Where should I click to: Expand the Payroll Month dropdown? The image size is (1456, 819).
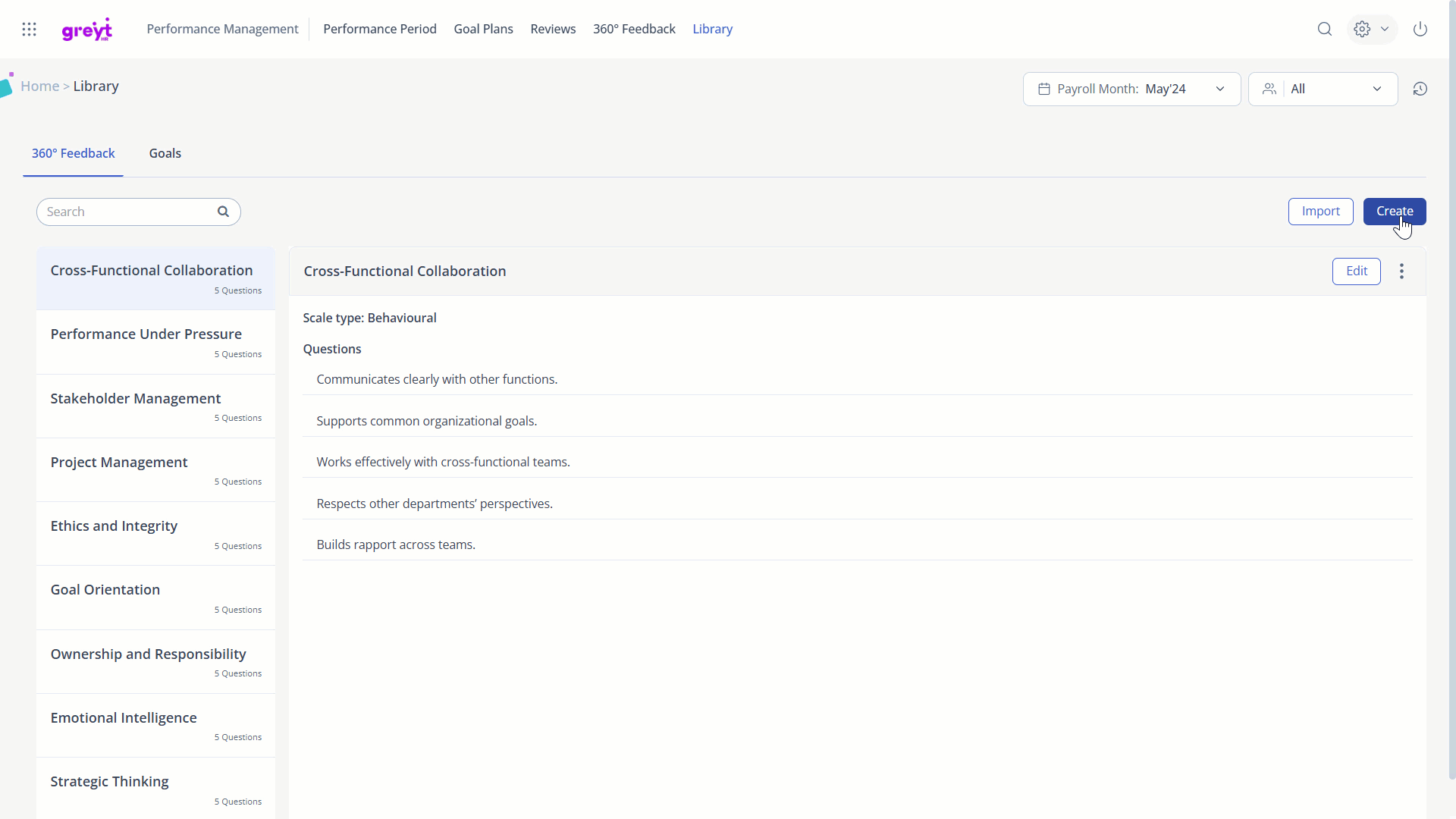1131,89
